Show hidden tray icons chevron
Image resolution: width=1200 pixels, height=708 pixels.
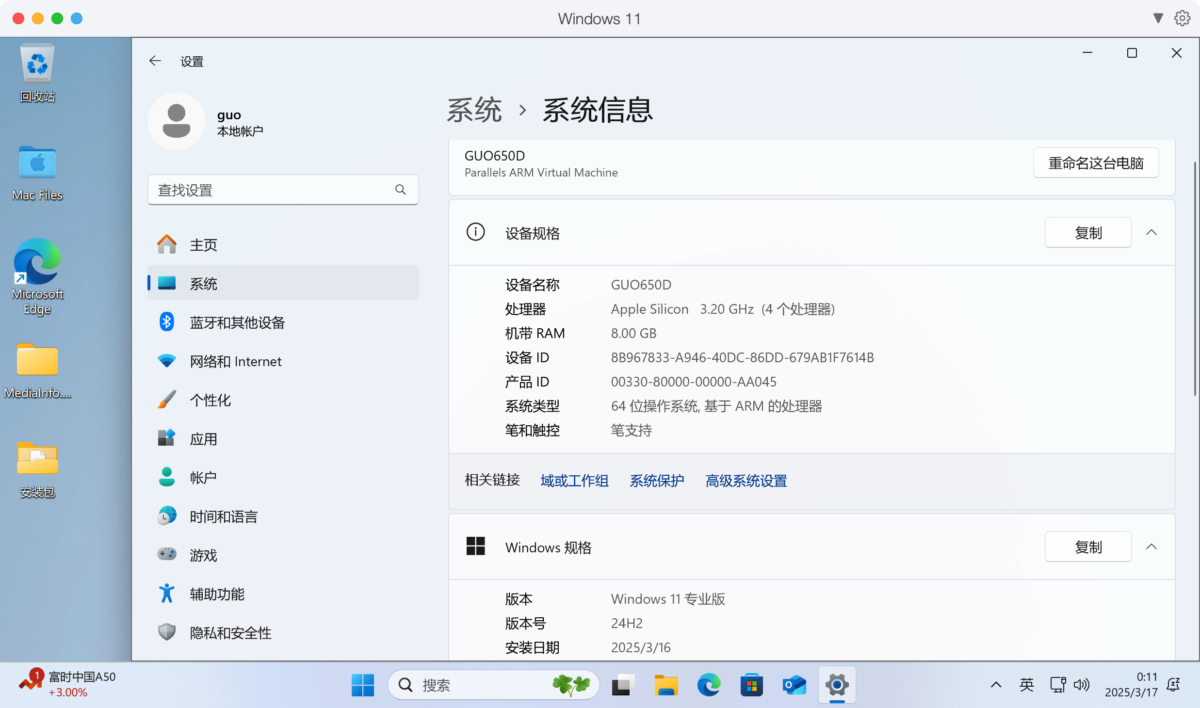(995, 685)
